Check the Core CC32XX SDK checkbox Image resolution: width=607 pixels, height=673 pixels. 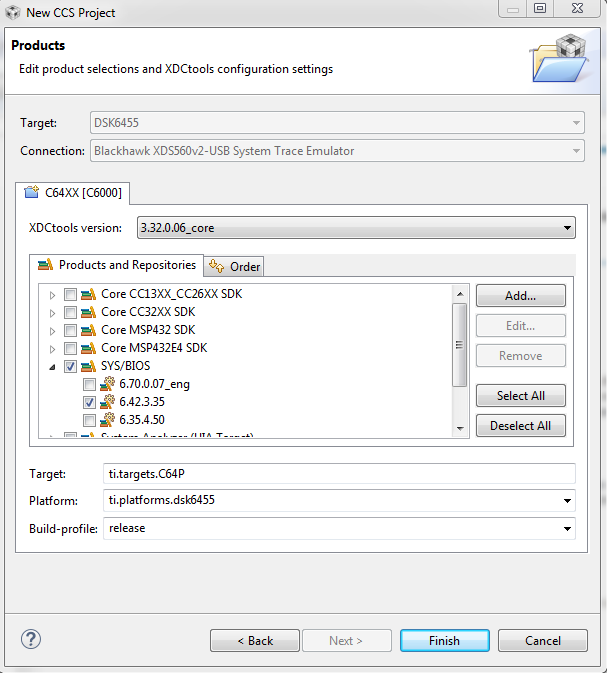tap(70, 312)
